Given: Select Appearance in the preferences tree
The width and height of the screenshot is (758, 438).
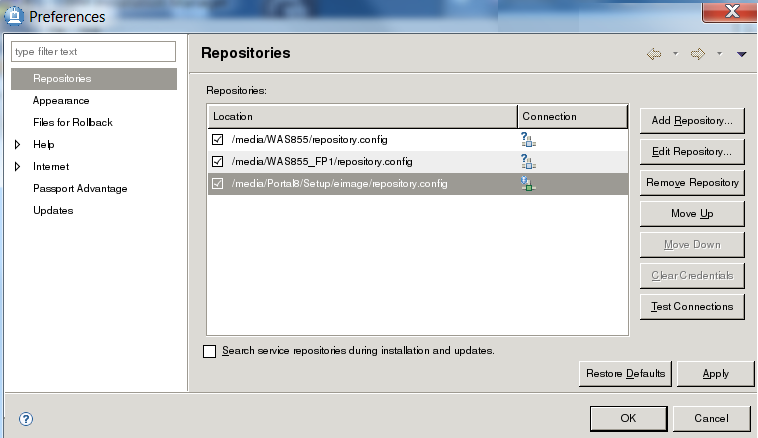Looking at the screenshot, I should [x=61, y=101].
